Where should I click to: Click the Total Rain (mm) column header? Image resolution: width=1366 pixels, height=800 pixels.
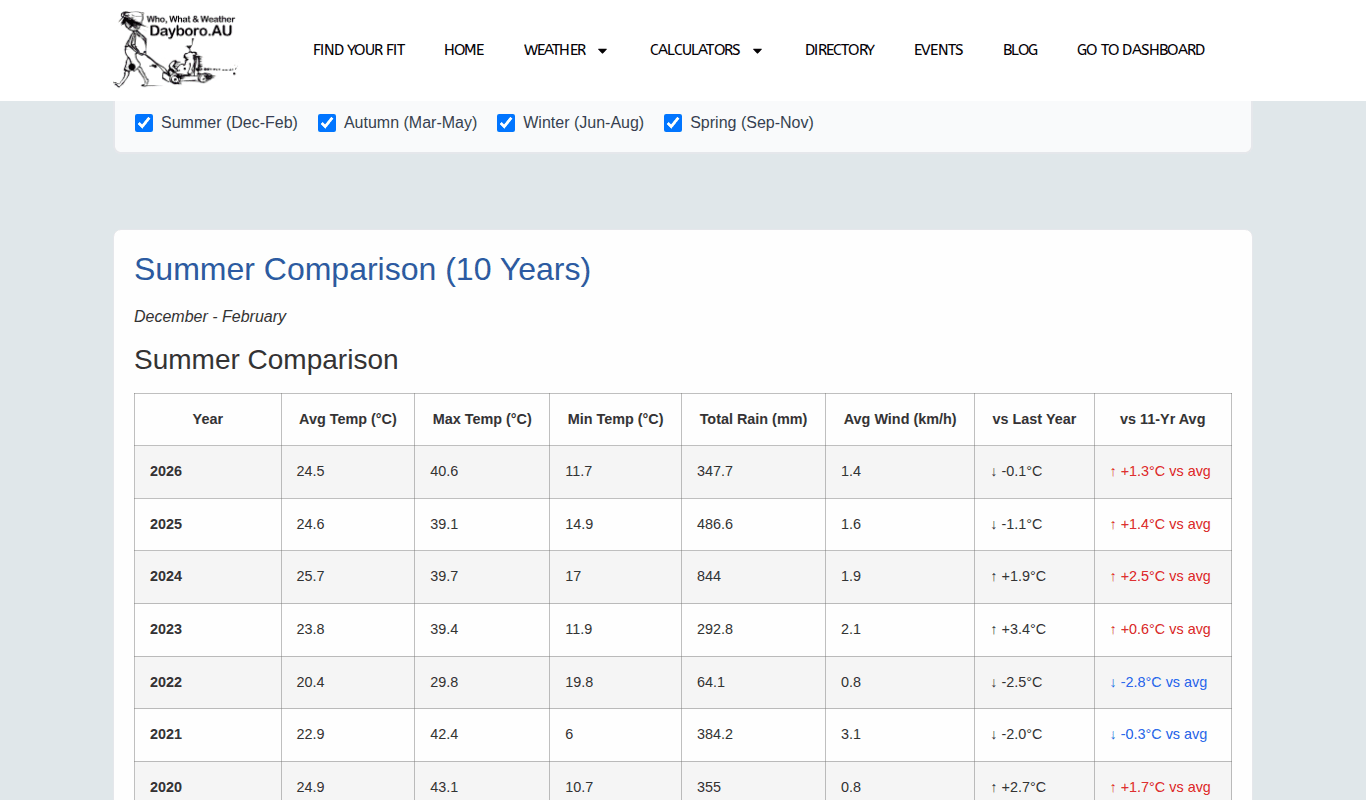754,419
